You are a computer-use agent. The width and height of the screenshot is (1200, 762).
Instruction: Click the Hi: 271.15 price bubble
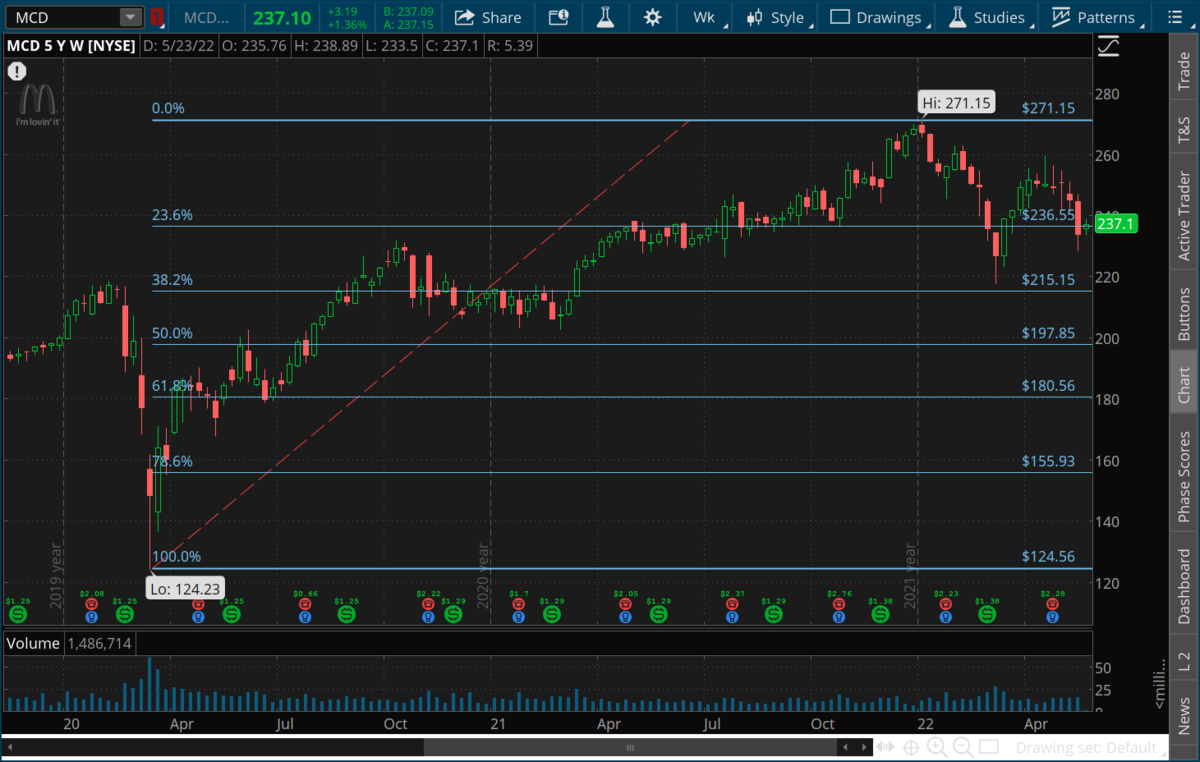[x=956, y=102]
